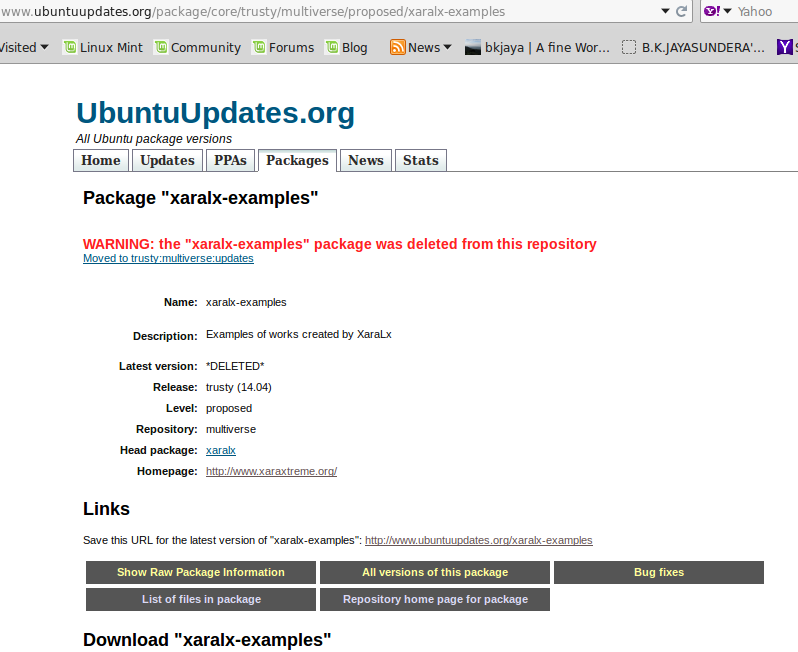Click the Package "xaralx-examples" heading
Image resolution: width=798 pixels, height=652 pixels.
[201, 198]
